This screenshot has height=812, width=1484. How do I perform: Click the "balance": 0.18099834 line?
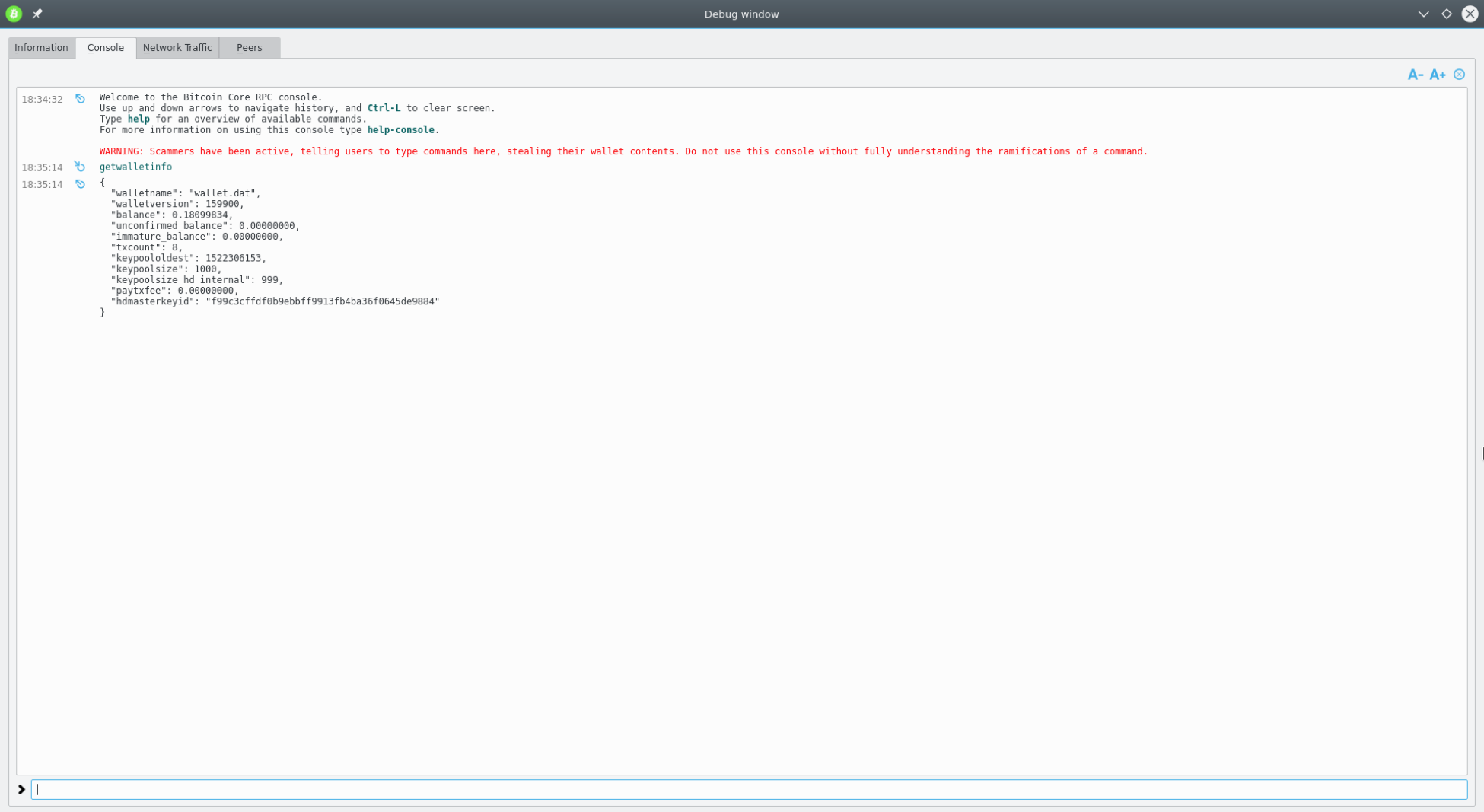click(x=172, y=215)
